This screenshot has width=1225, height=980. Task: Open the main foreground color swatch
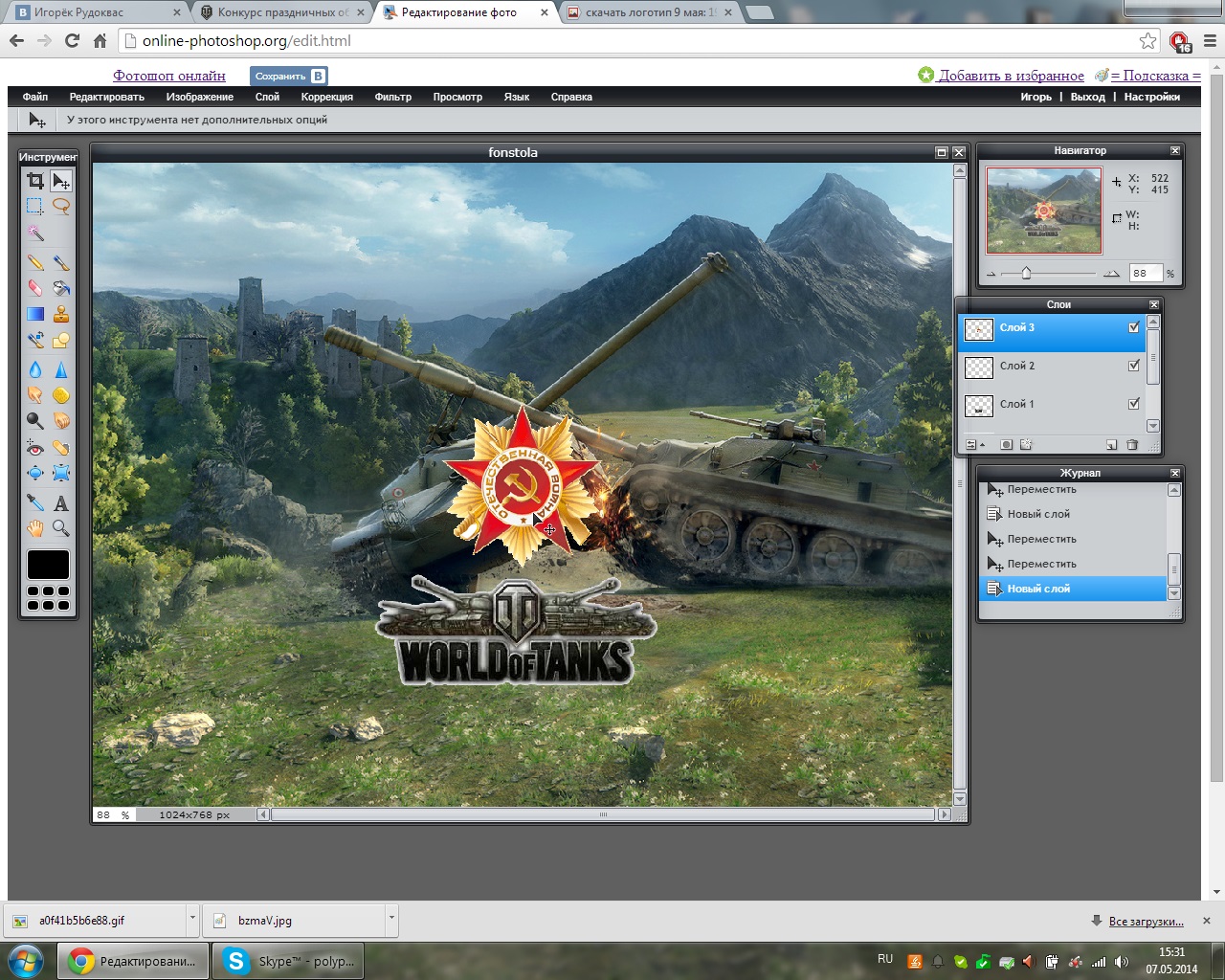[x=48, y=565]
